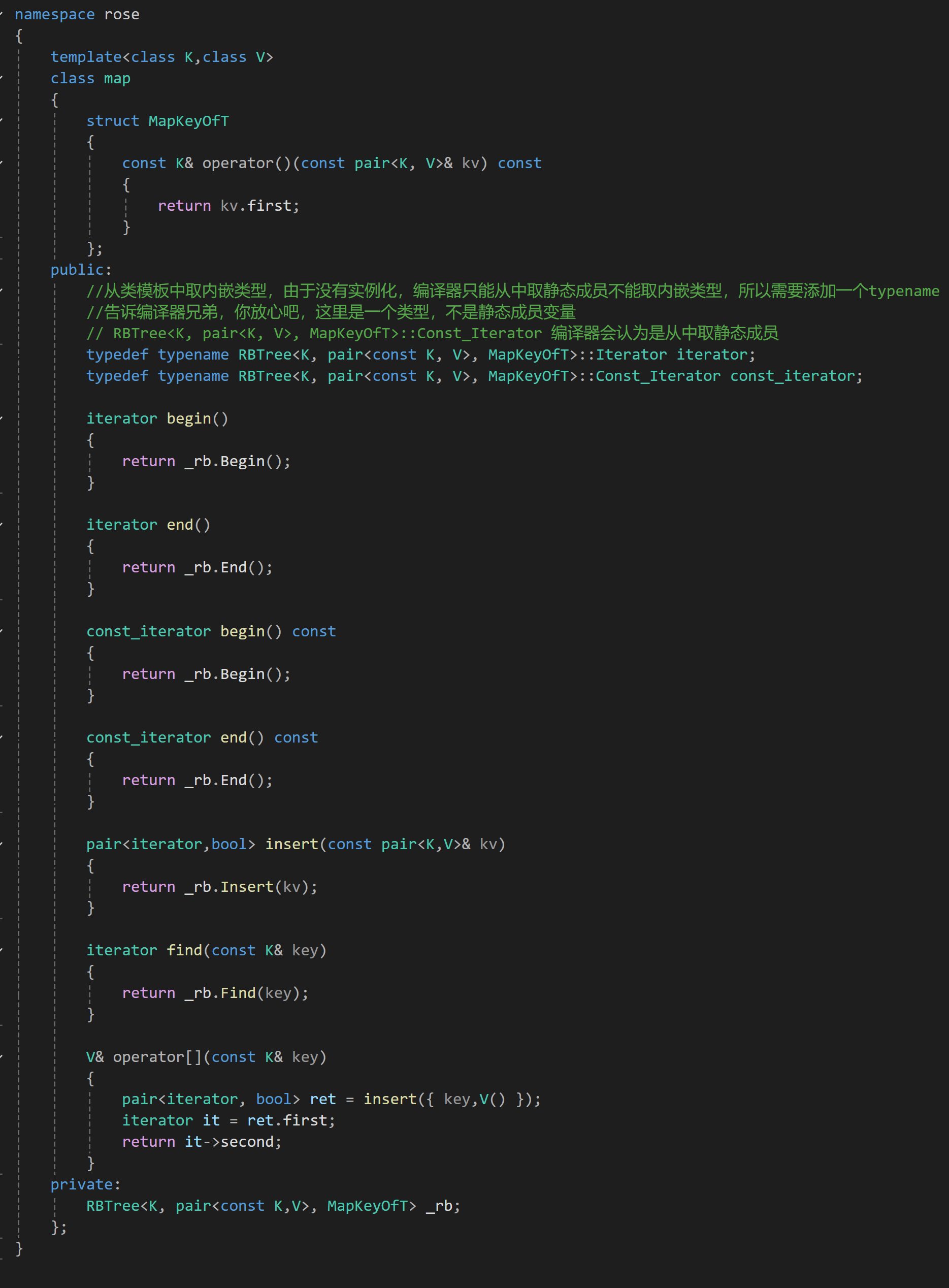Click the 'MapKeyOfT> _rb;' member declaration line
This screenshot has height=1288, width=949.
(x=274, y=1205)
